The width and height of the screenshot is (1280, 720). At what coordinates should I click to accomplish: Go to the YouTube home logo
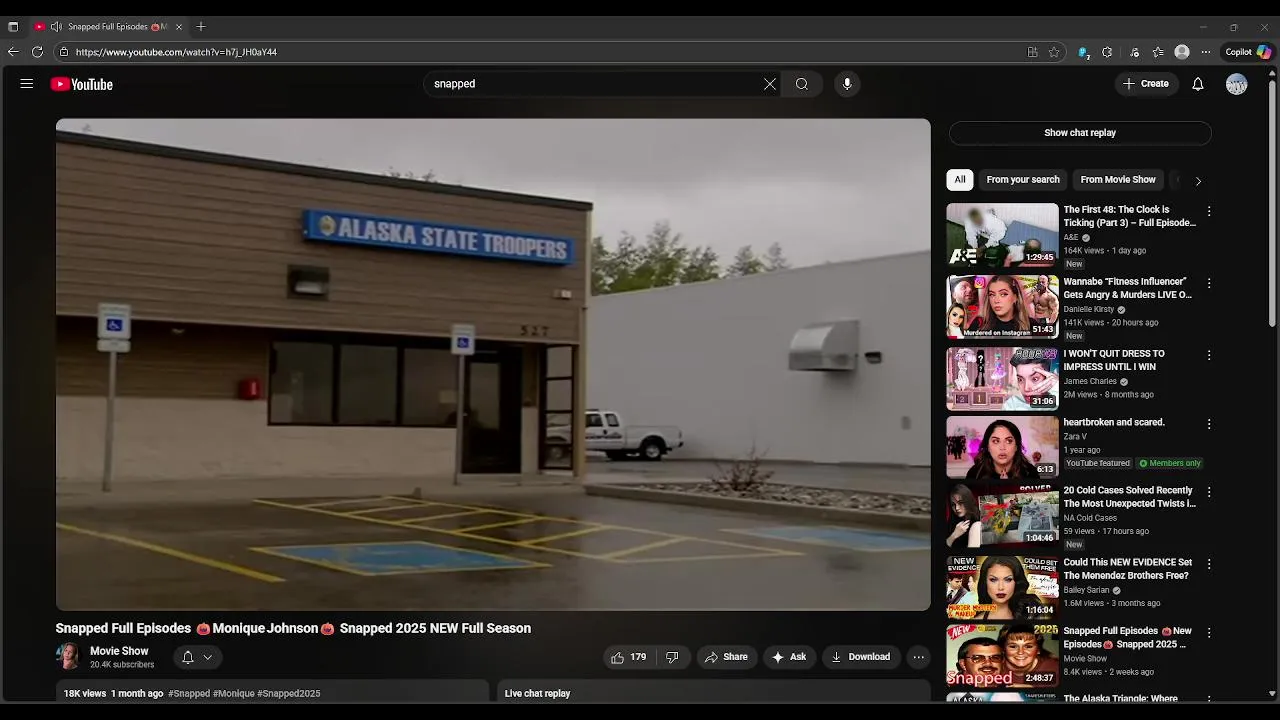pos(82,84)
